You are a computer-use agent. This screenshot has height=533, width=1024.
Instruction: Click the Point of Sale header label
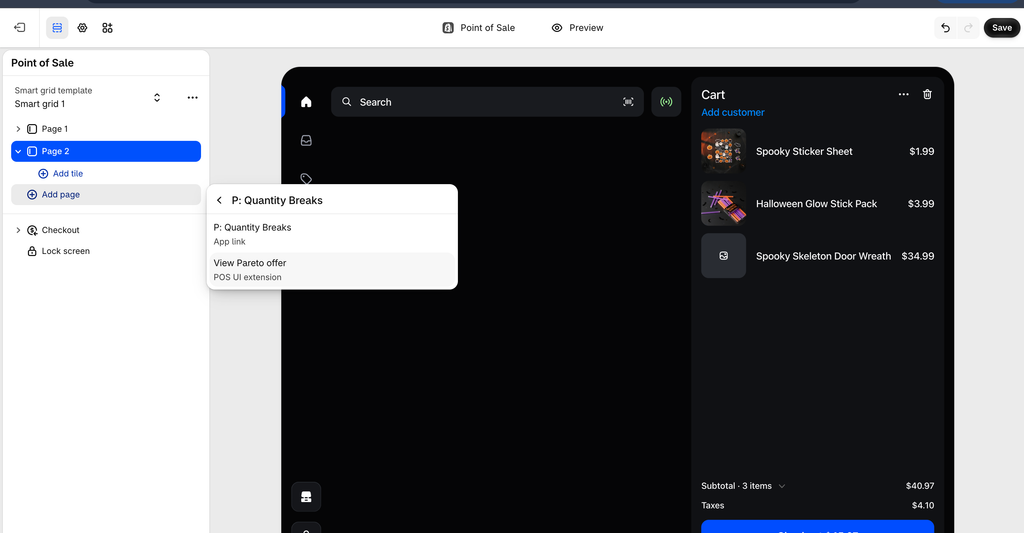479,27
